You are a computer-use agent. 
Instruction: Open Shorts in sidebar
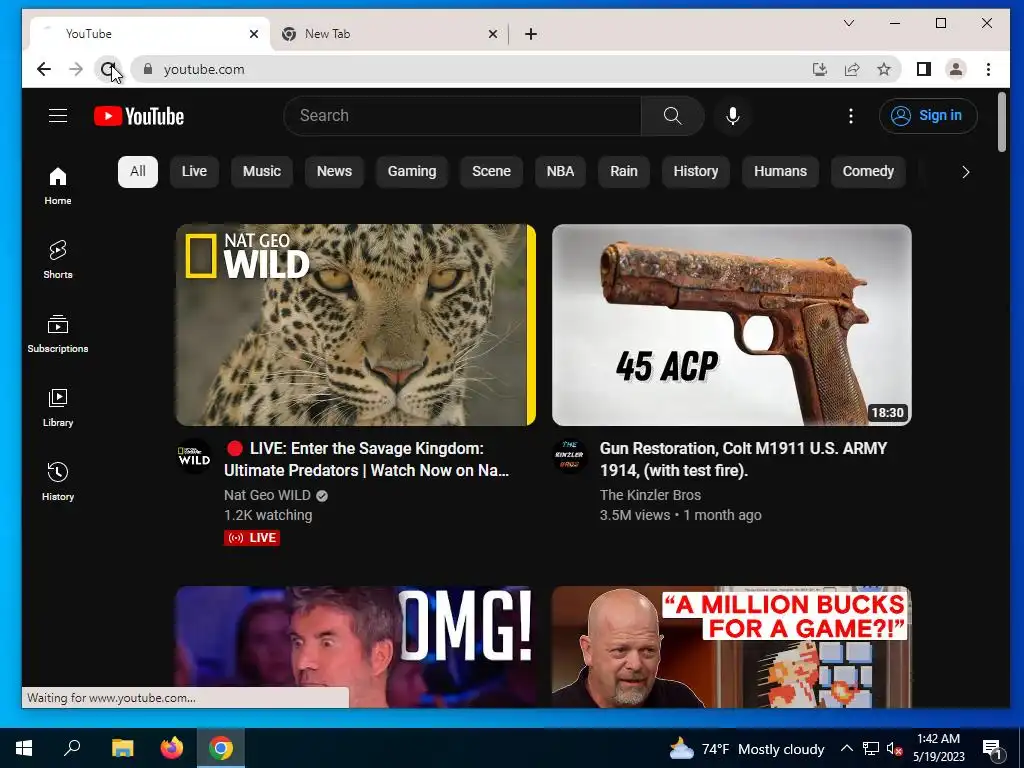point(57,259)
